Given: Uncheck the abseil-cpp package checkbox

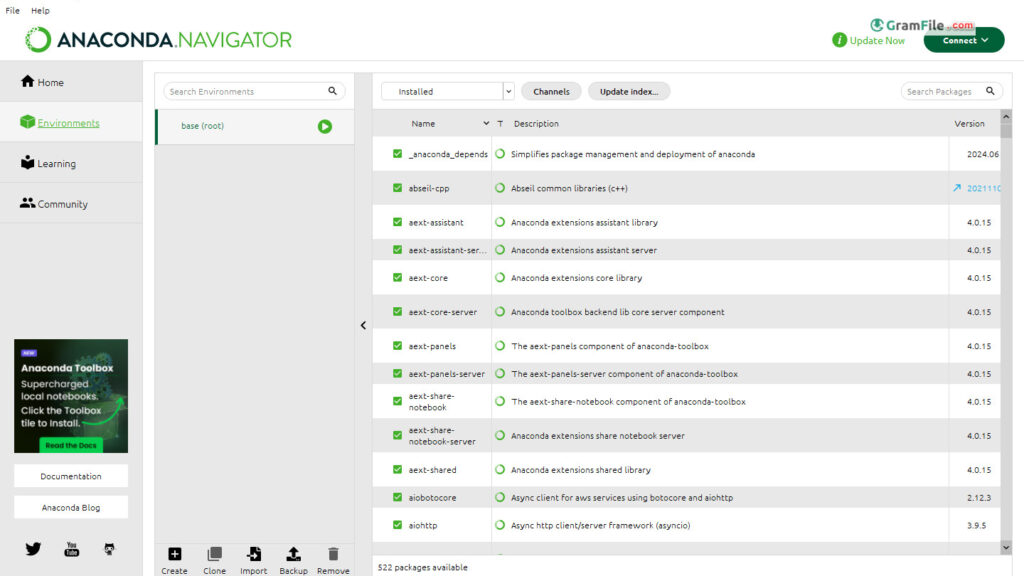Looking at the screenshot, I should point(398,188).
